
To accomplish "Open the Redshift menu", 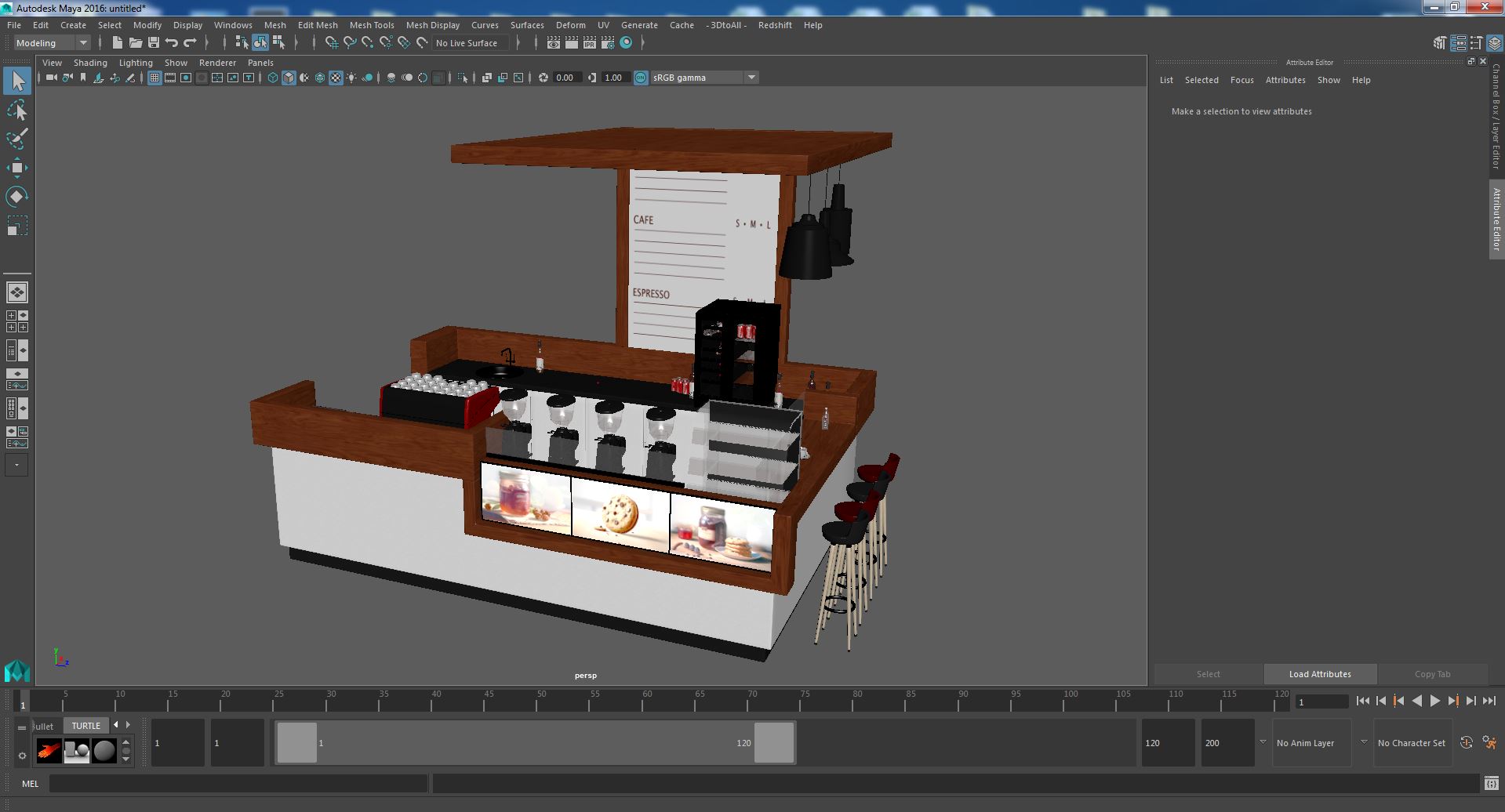I will pyautogui.click(x=775, y=25).
